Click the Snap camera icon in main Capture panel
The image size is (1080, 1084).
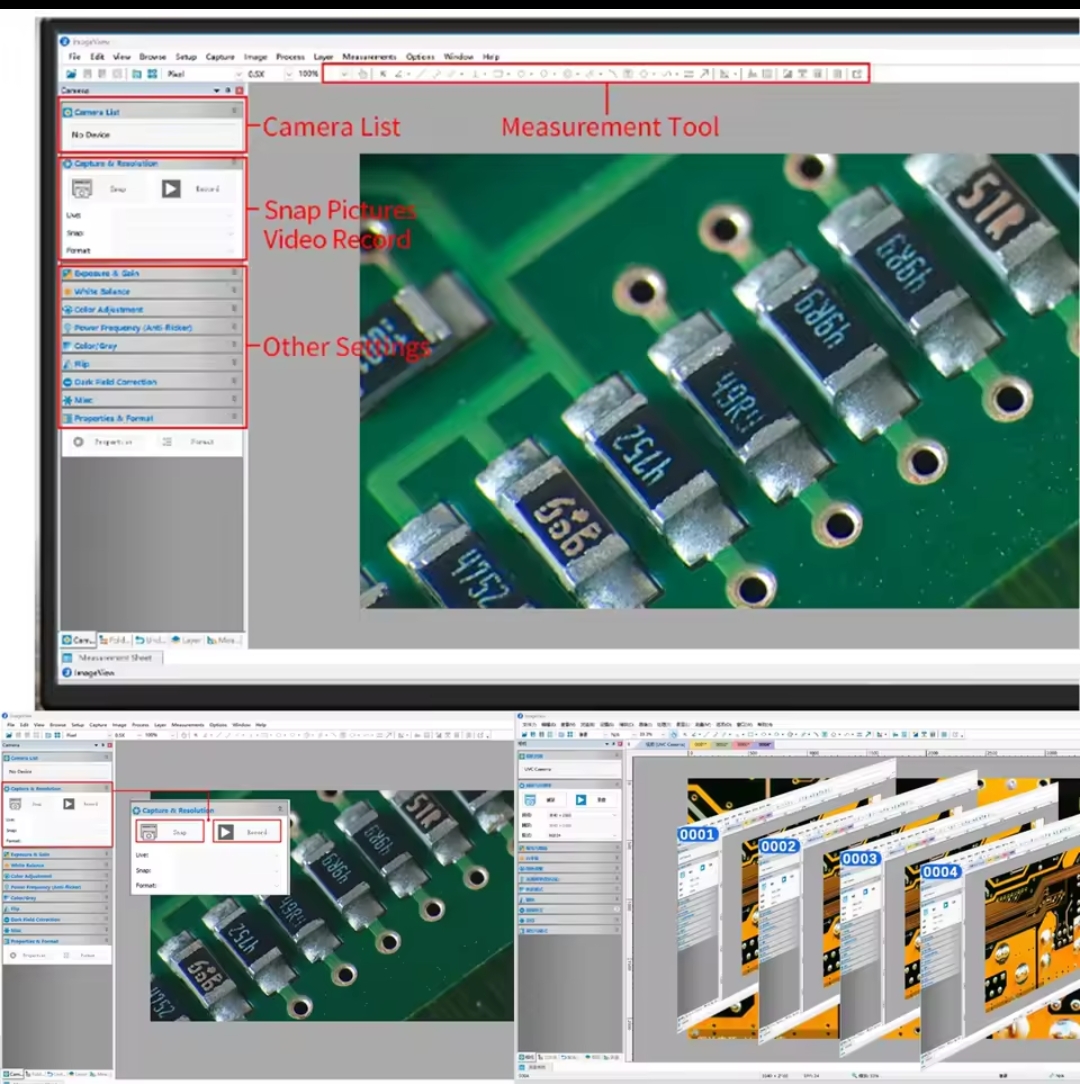pos(83,188)
